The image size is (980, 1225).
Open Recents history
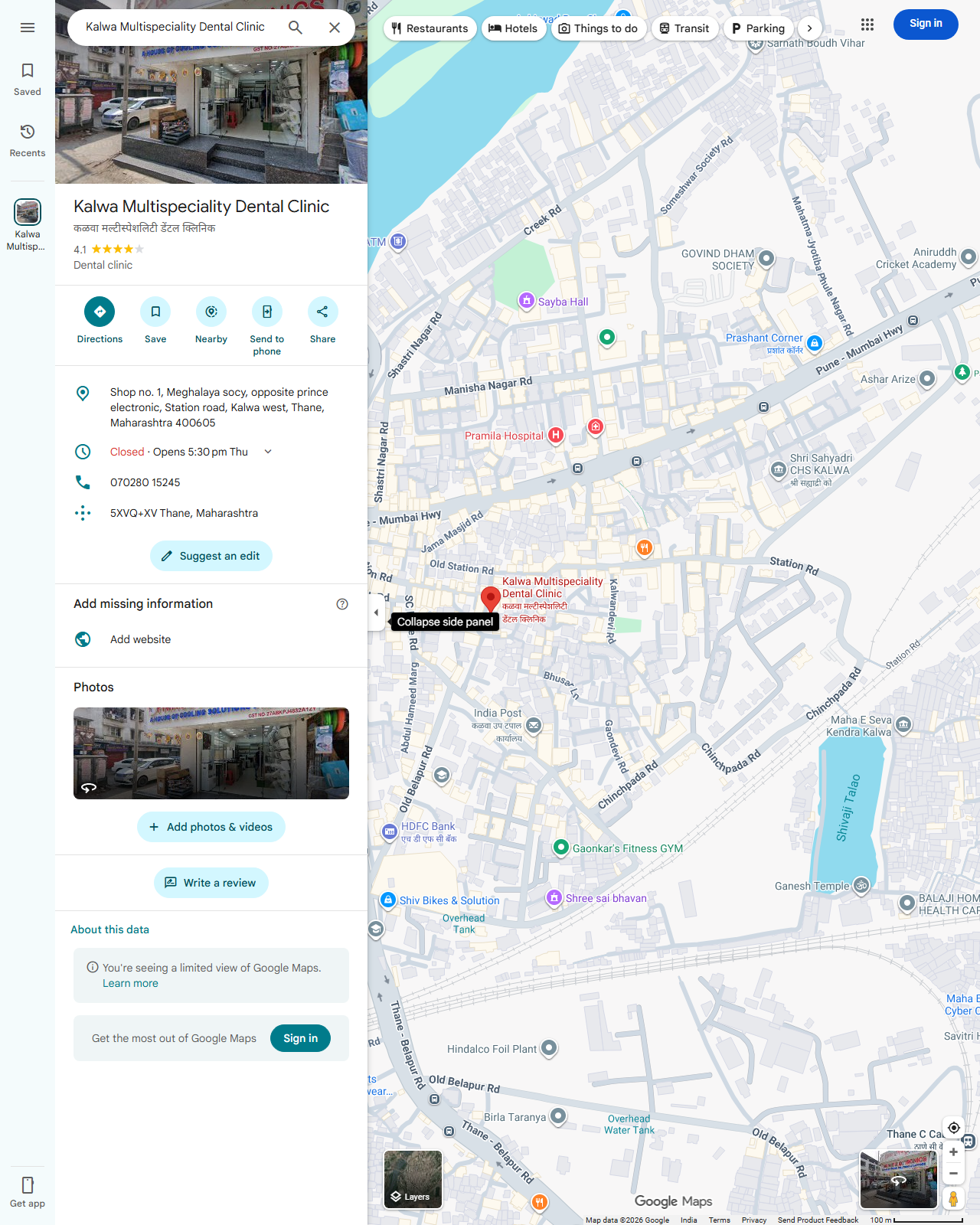coord(28,141)
